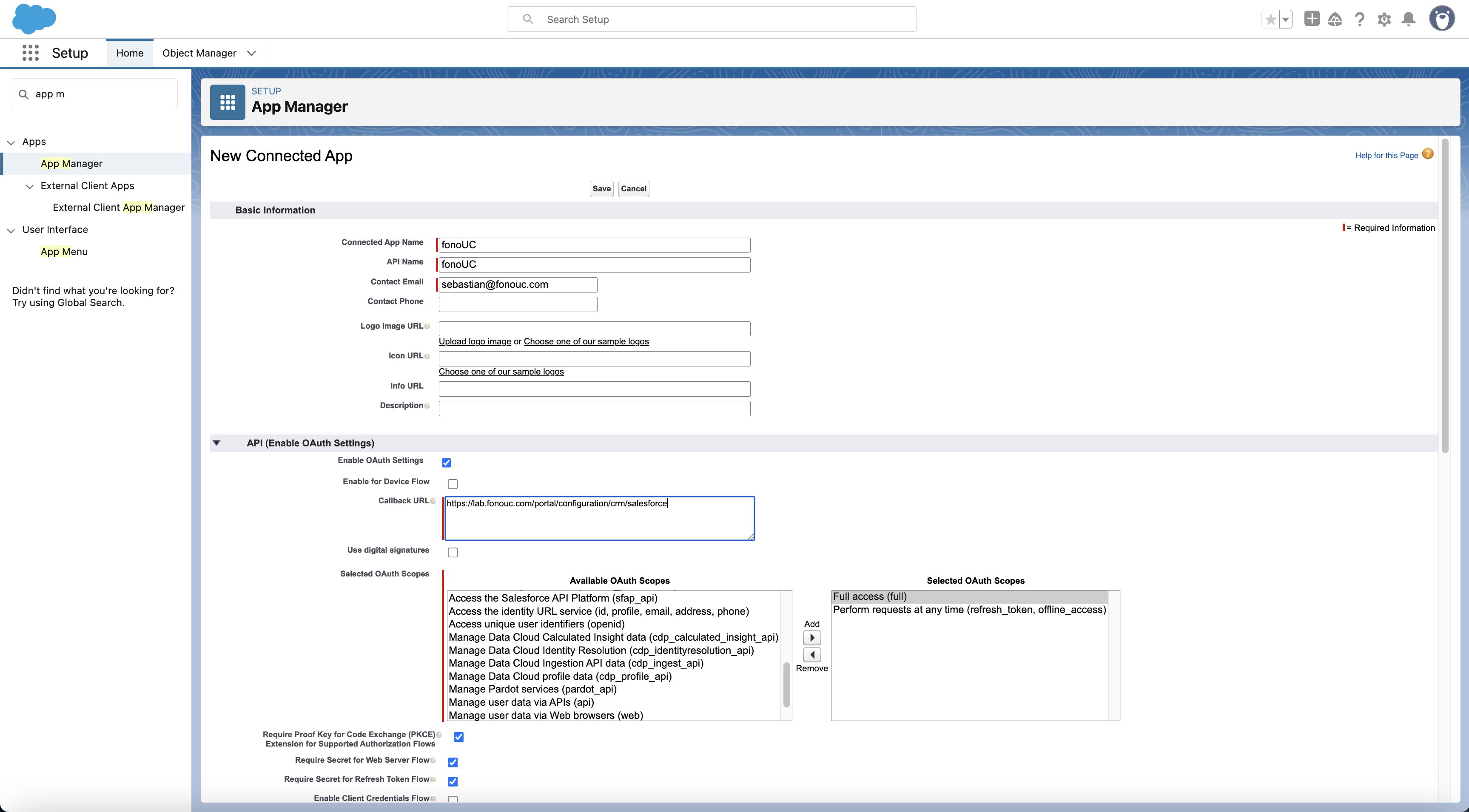Click the Callback URL info icon
Screen dimensions: 1469x812
tap(433, 501)
